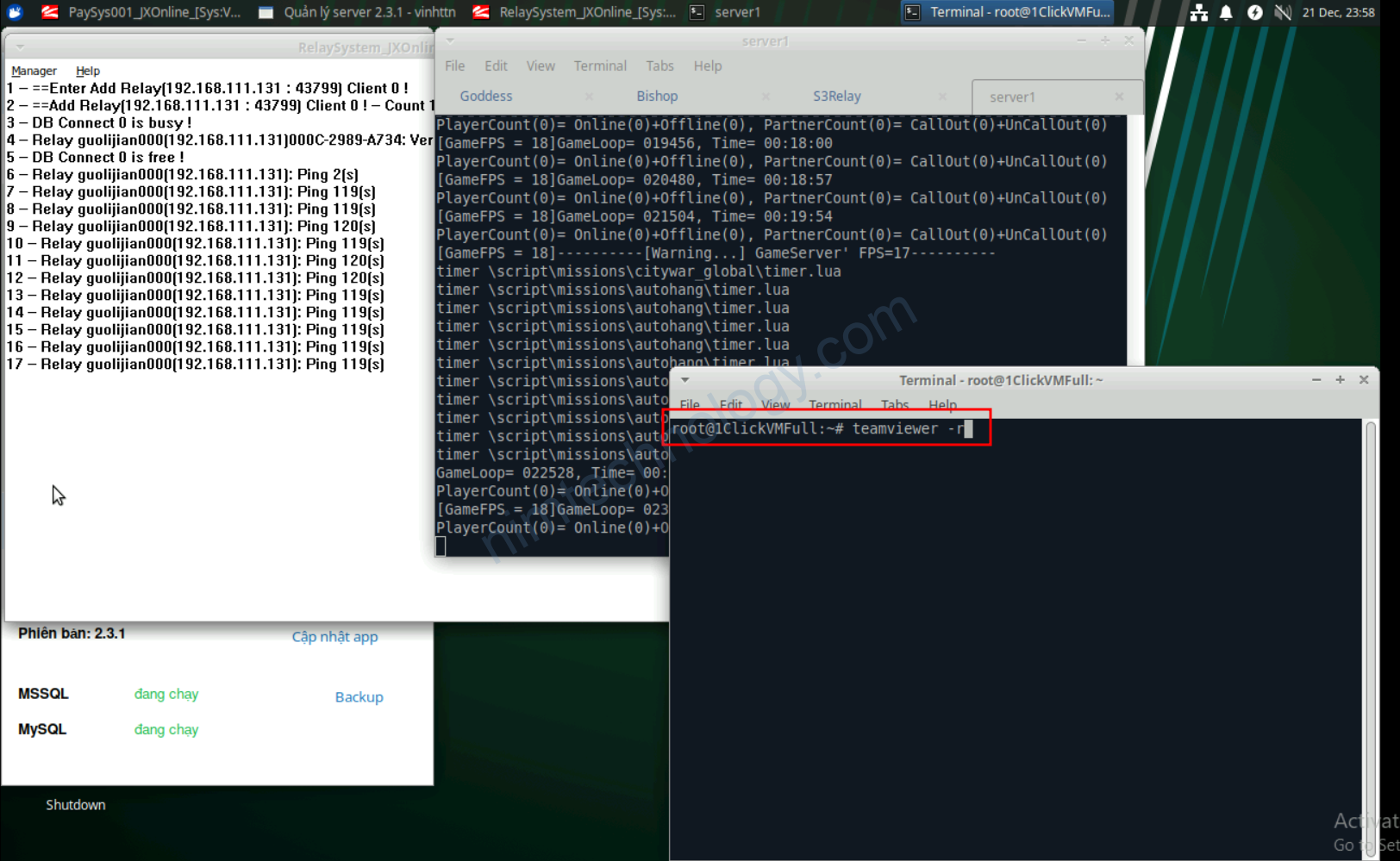Open the power manager tray icon
Screen dimensions: 1400x861
1255,12
